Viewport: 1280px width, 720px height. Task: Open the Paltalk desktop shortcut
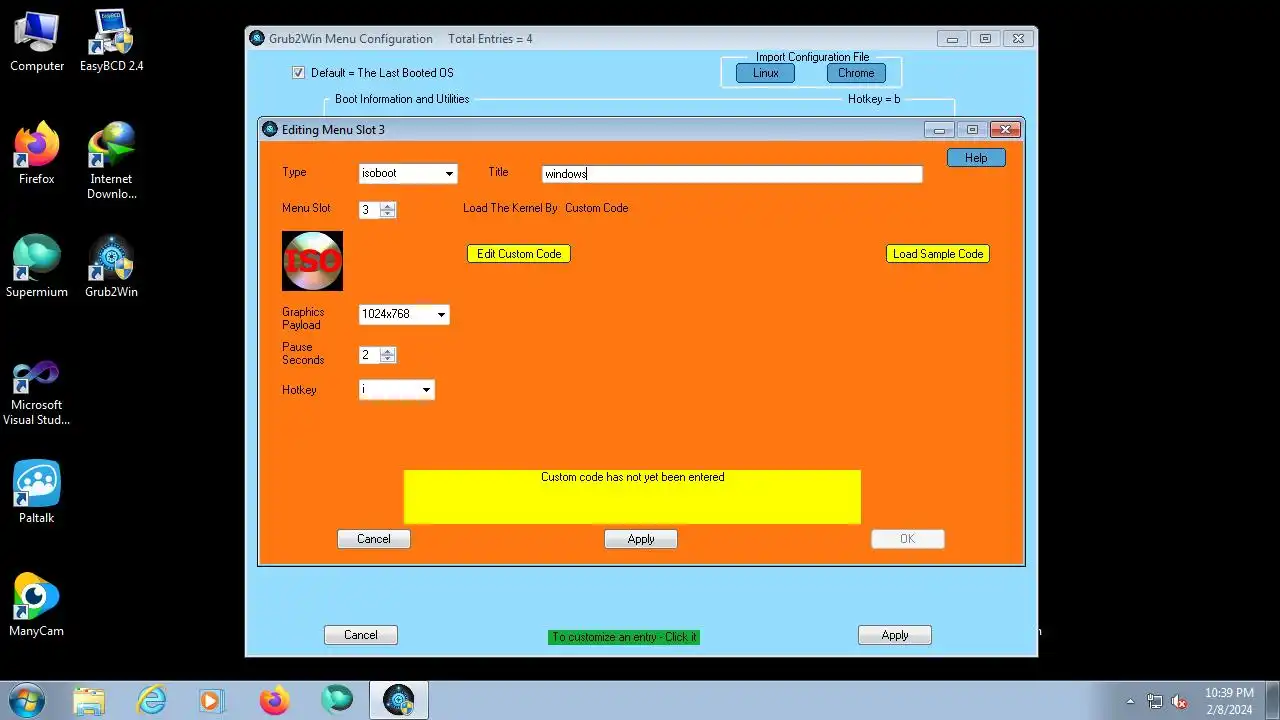point(37,493)
